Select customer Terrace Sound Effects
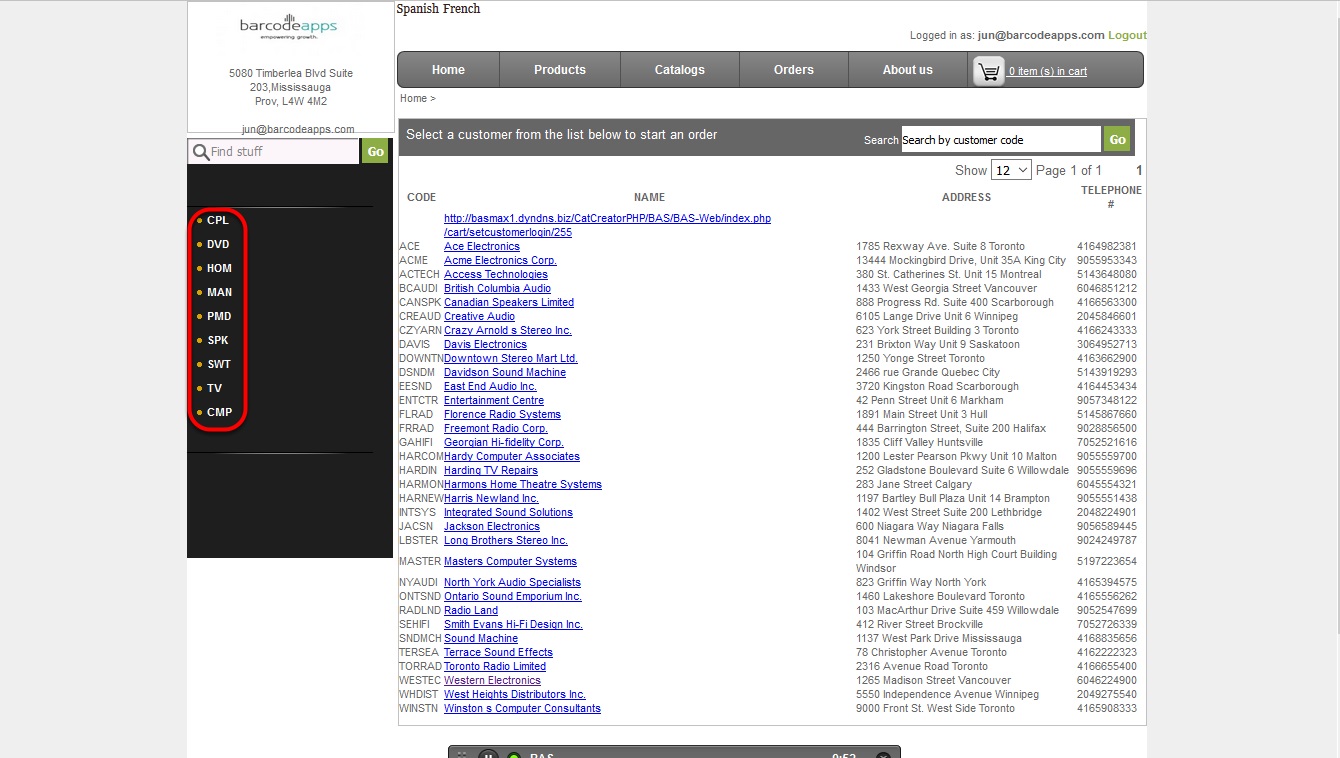This screenshot has height=758, width=1340. point(498,652)
